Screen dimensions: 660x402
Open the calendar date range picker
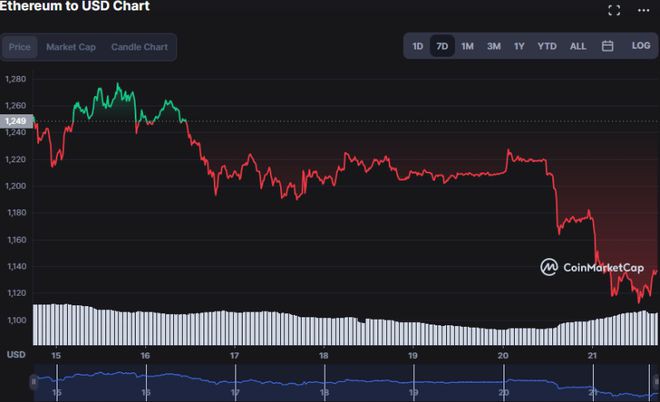(x=607, y=46)
